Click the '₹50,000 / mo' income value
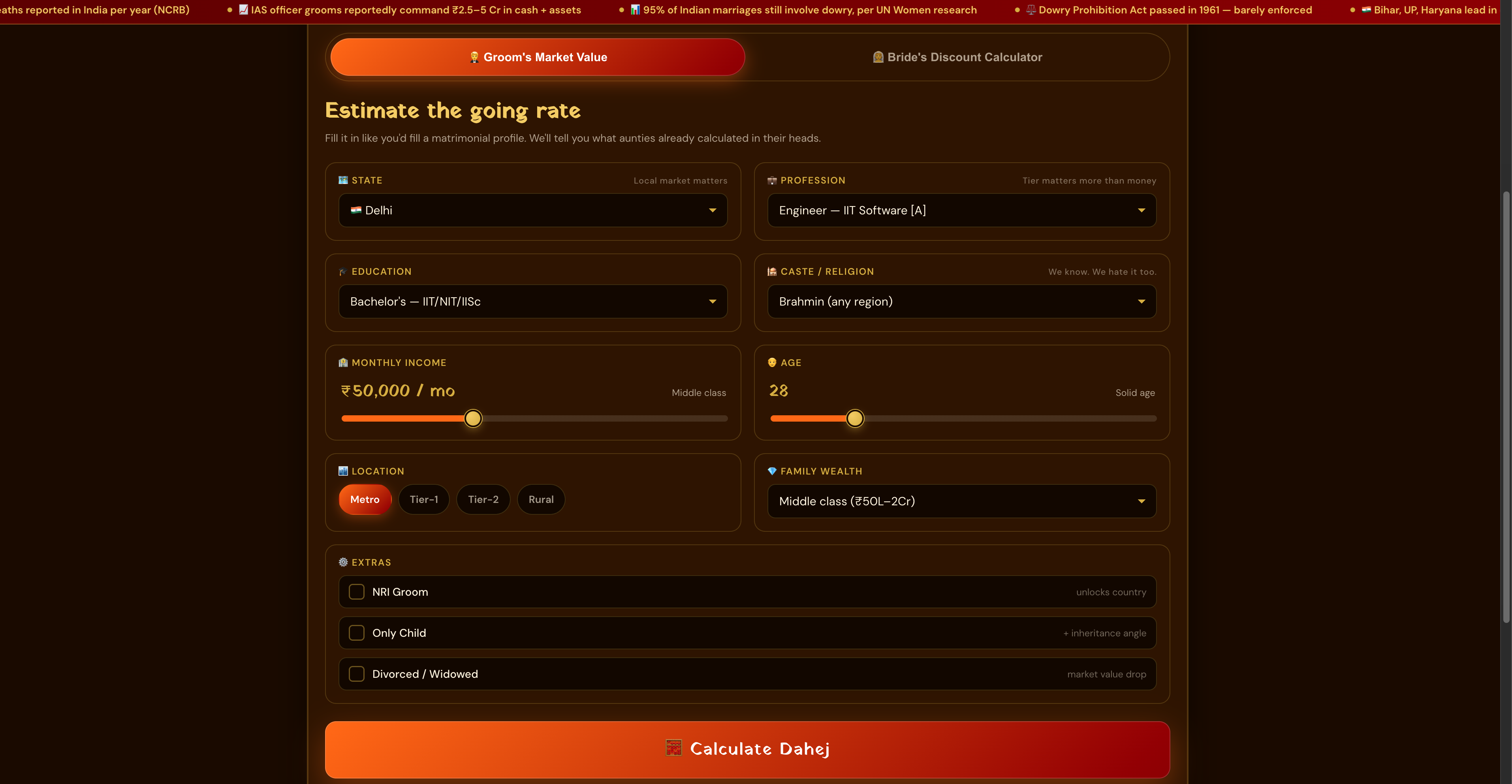The width and height of the screenshot is (1512, 784). coord(398,391)
